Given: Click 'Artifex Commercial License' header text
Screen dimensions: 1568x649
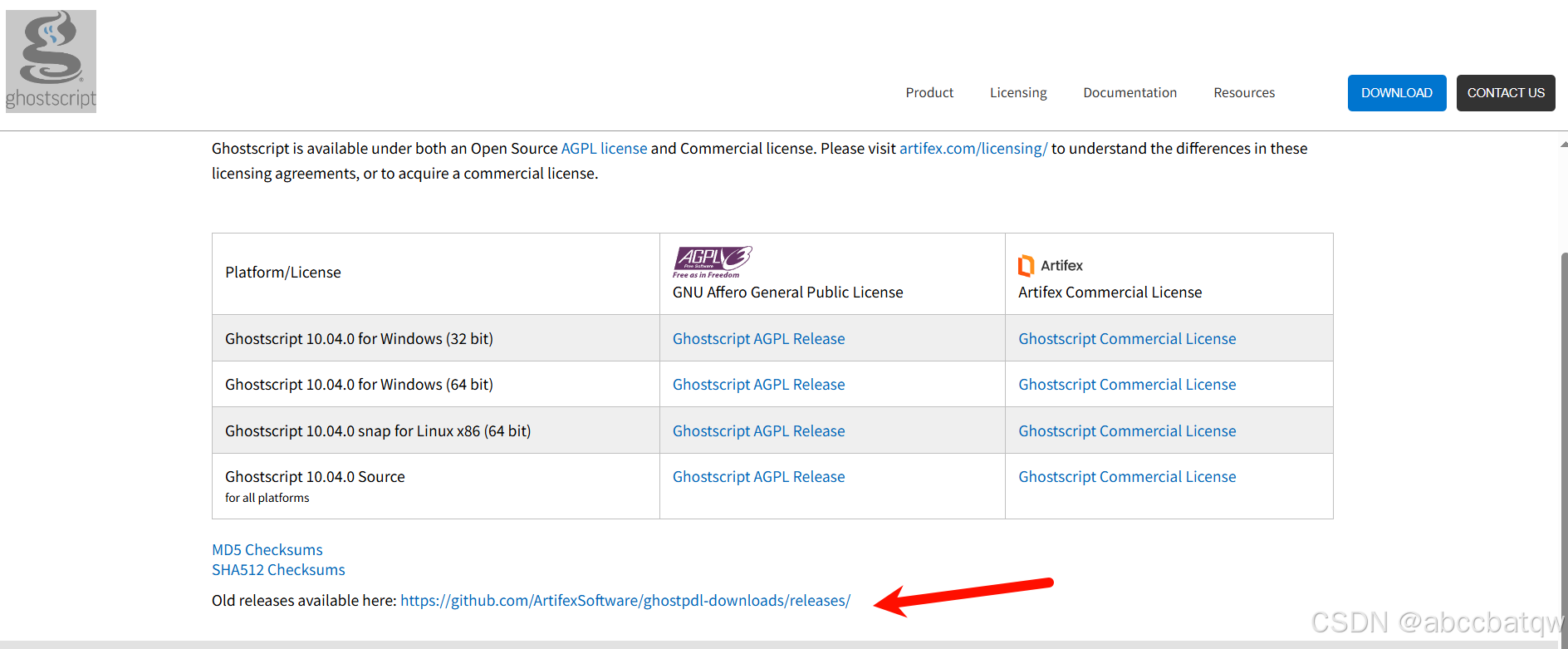Looking at the screenshot, I should pyautogui.click(x=1110, y=293).
